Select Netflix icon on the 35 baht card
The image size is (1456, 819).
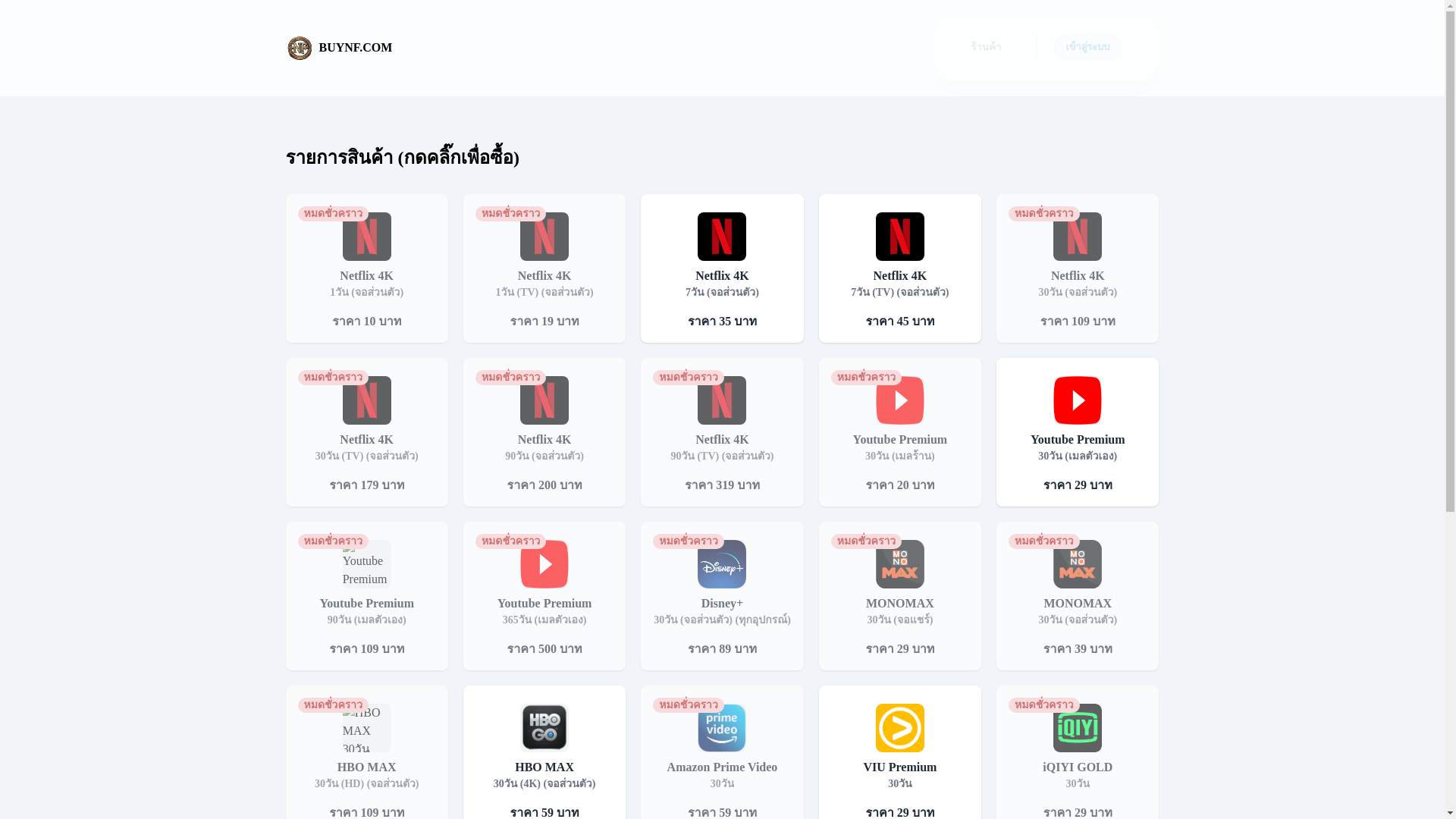click(722, 237)
